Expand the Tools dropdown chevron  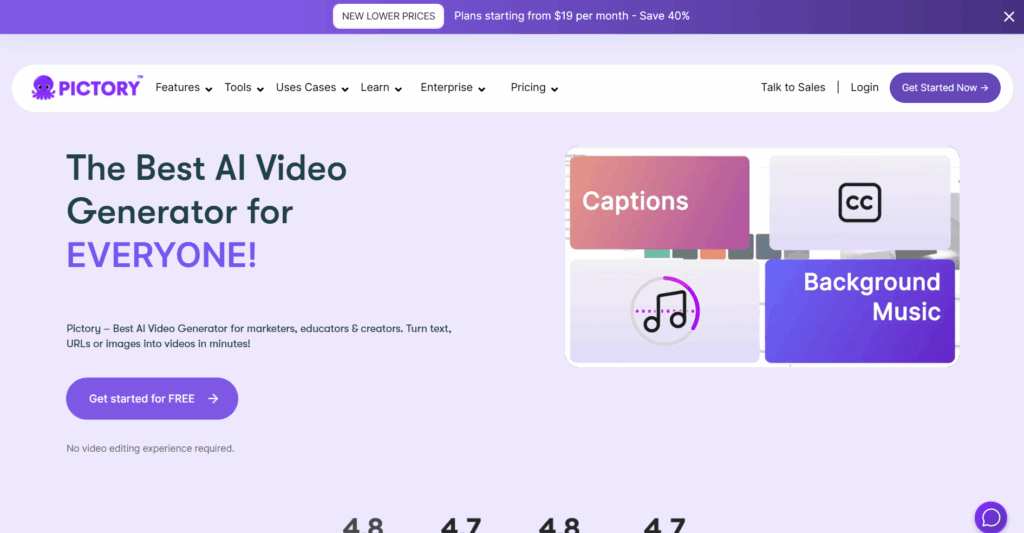point(260,89)
